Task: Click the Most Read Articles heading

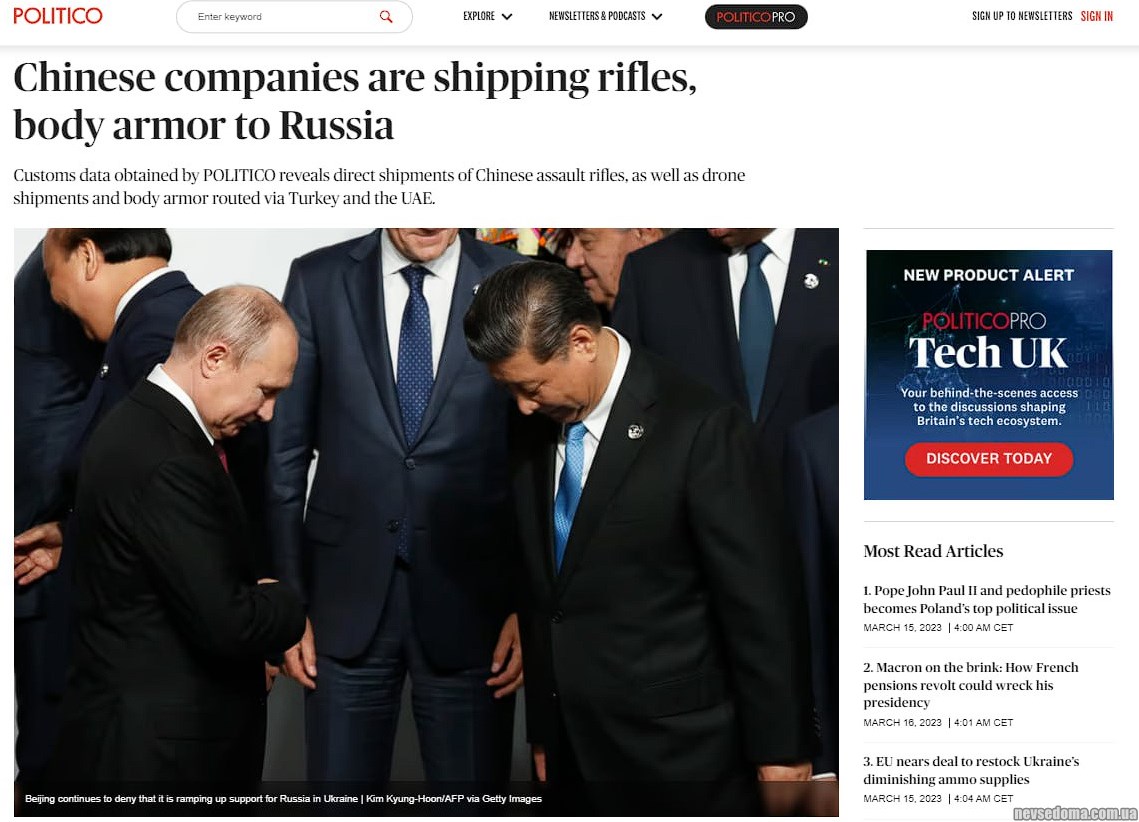Action: coord(933,551)
